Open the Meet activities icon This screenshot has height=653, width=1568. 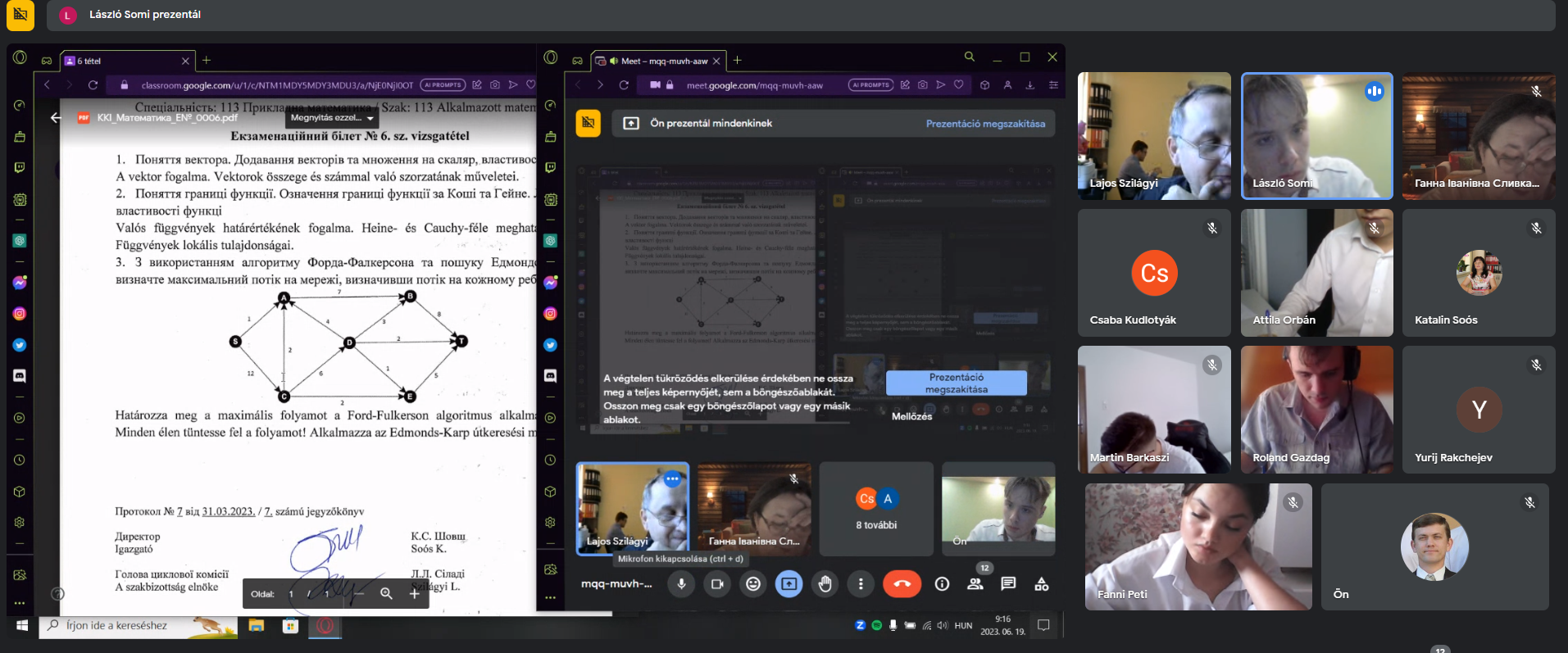tap(1042, 584)
